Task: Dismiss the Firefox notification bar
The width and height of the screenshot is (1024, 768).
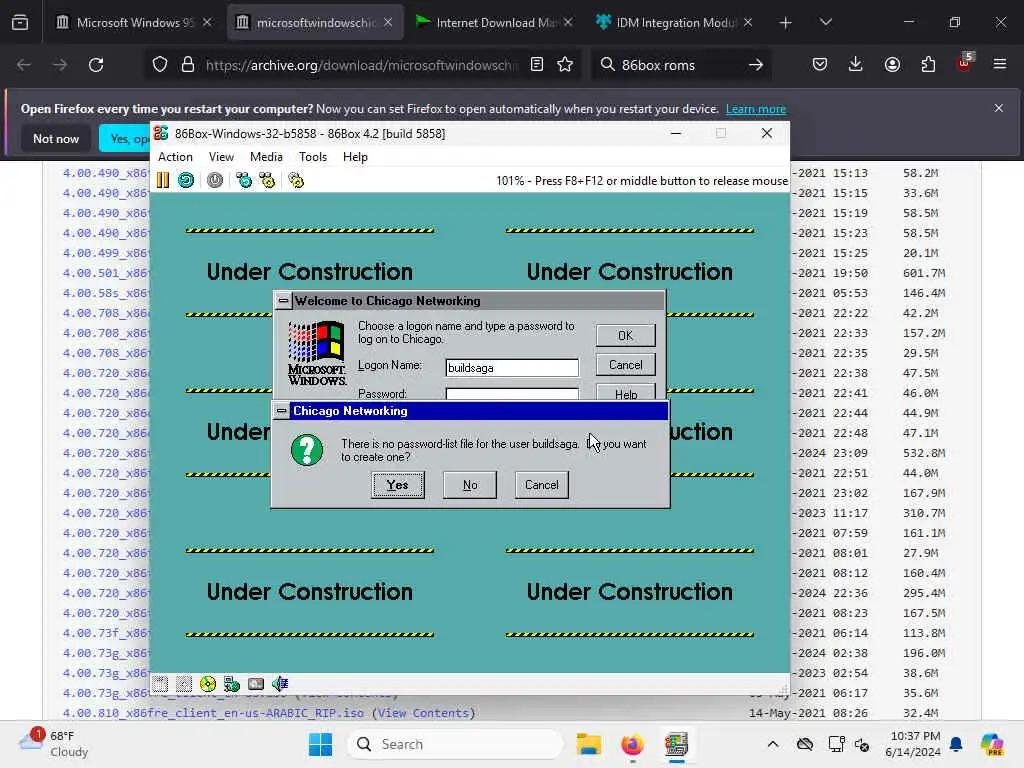Action: (x=999, y=108)
